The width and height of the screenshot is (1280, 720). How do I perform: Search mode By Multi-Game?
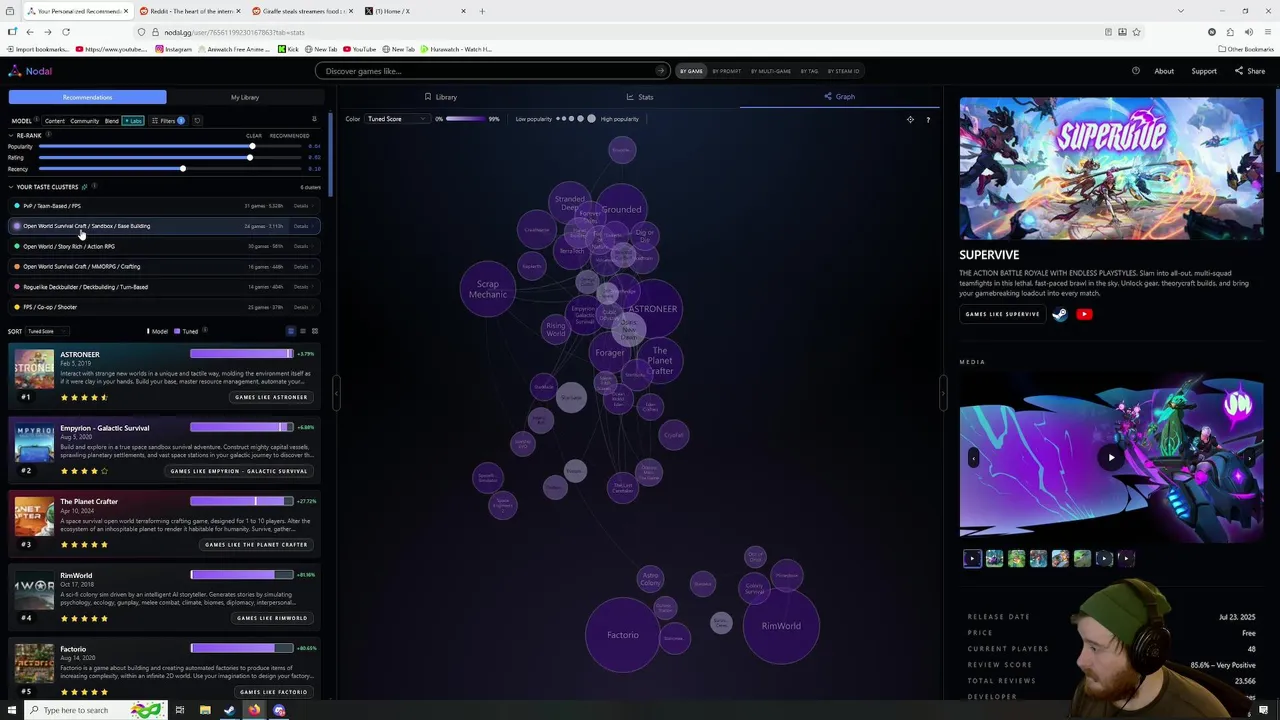(770, 71)
